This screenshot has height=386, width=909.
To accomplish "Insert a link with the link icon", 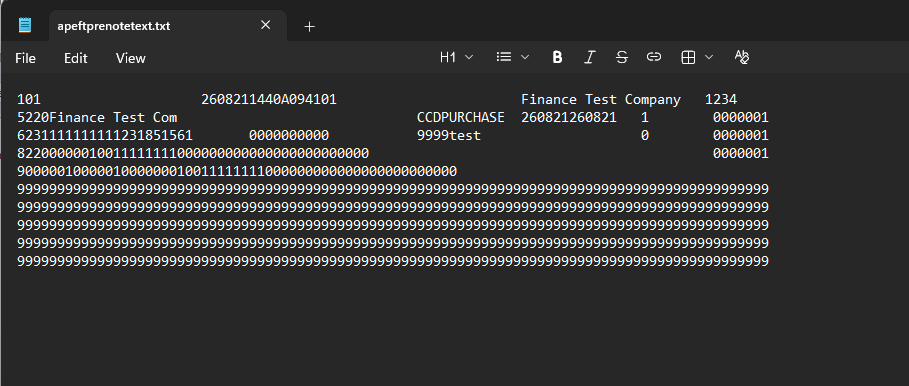I will [x=654, y=57].
